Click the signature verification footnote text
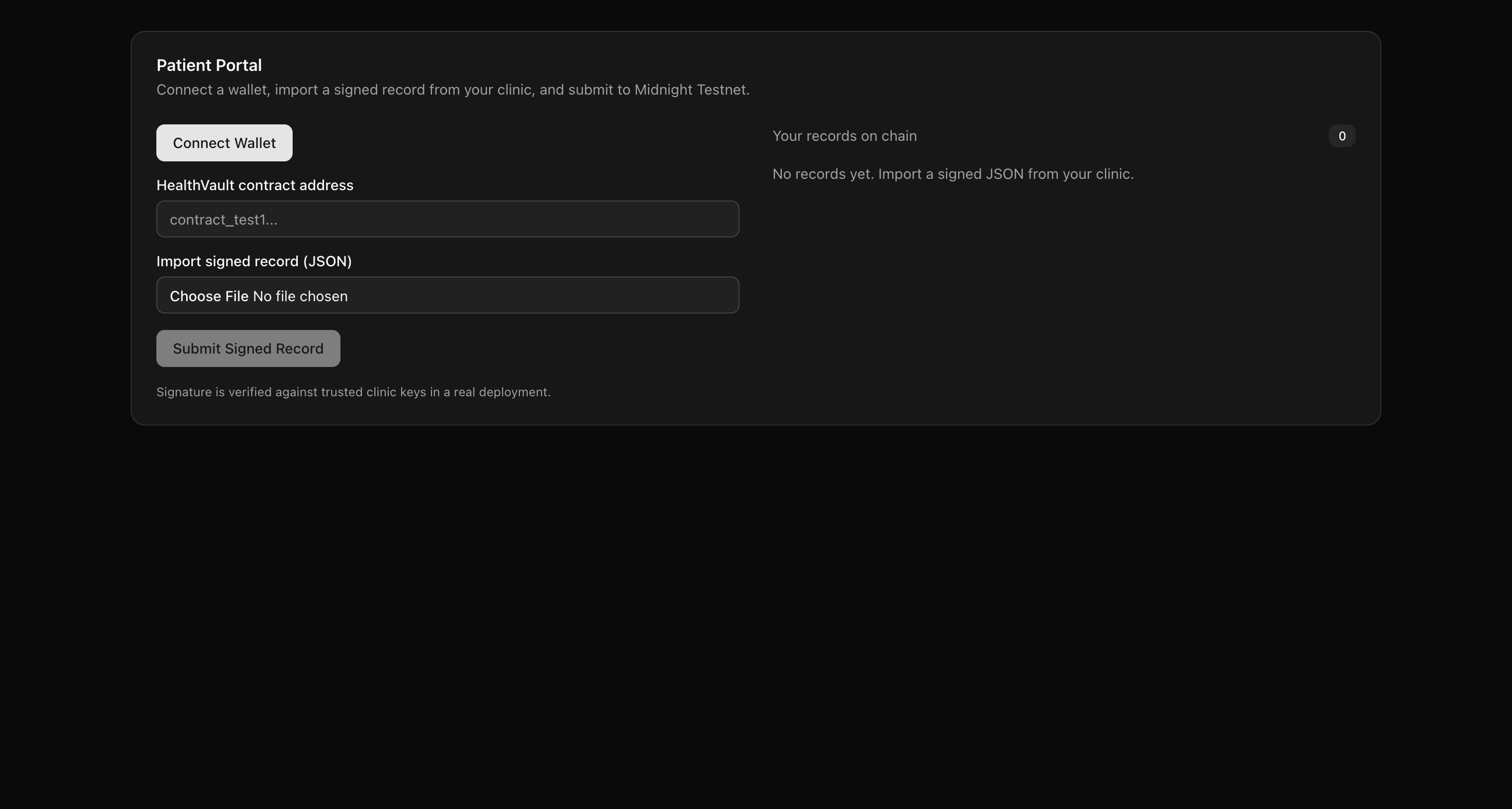Viewport: 1512px width, 809px height. (x=353, y=391)
